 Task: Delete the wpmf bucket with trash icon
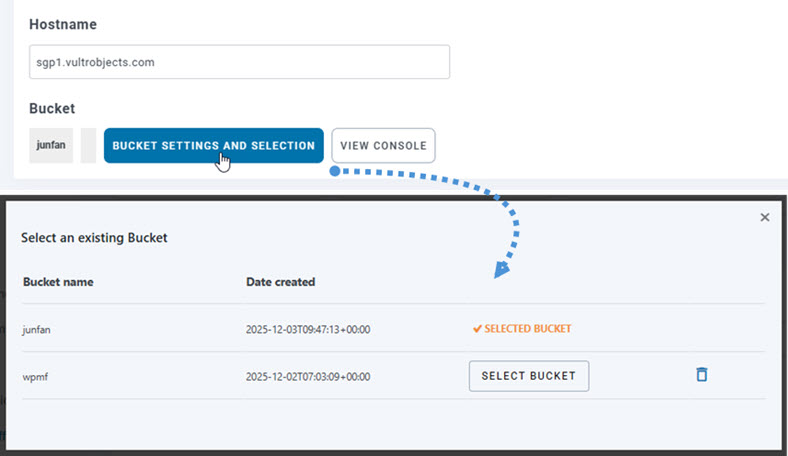pos(702,375)
